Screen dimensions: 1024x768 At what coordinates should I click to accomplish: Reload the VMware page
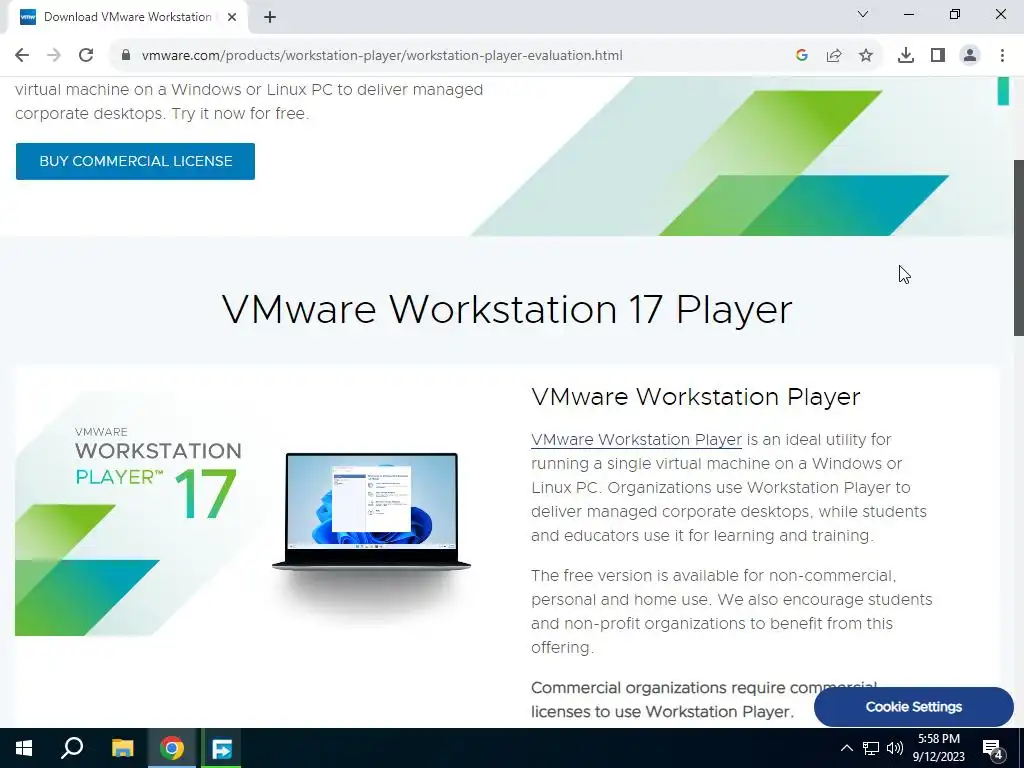point(86,56)
